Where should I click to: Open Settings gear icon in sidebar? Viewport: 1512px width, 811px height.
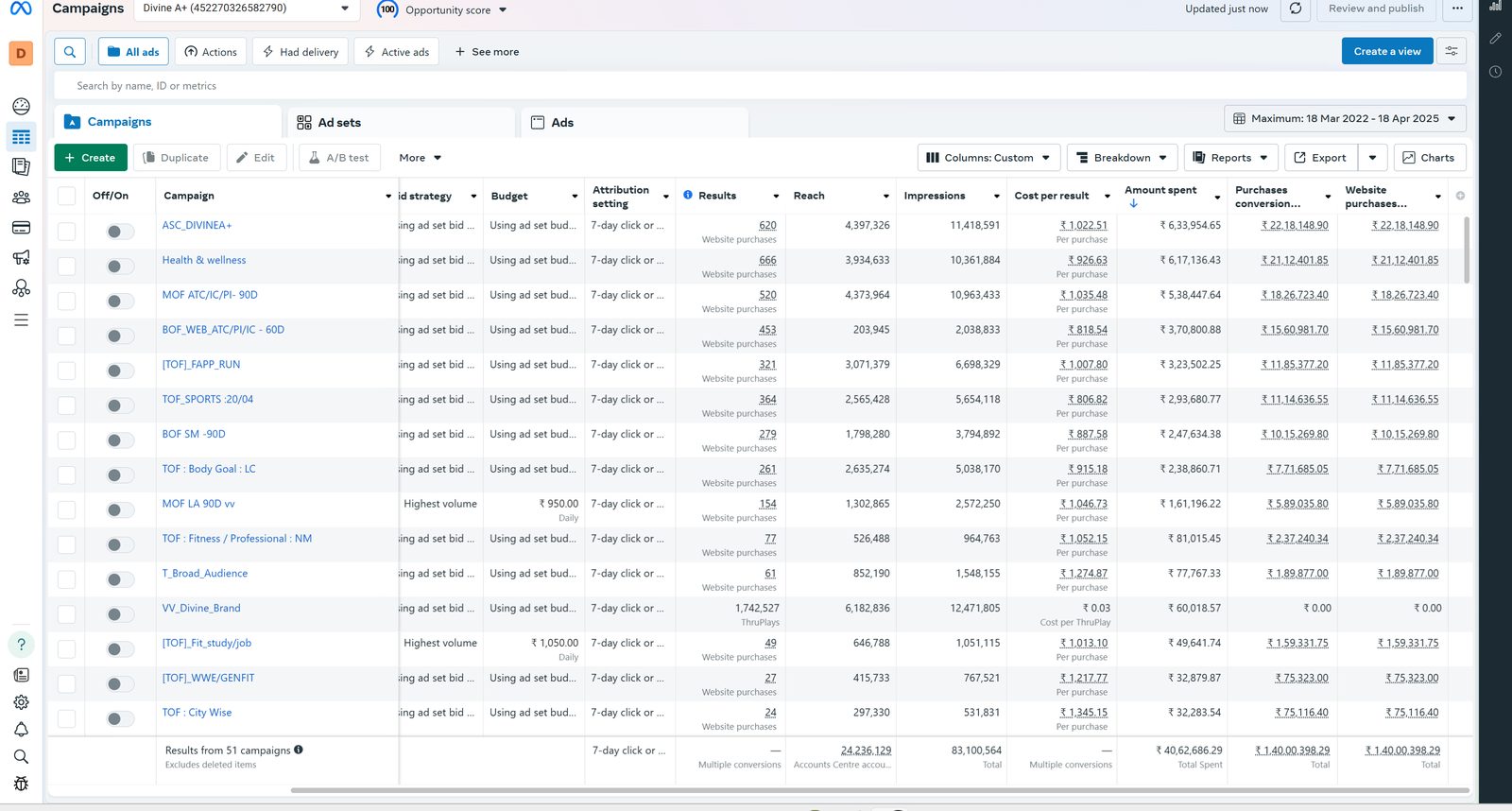tap(21, 702)
